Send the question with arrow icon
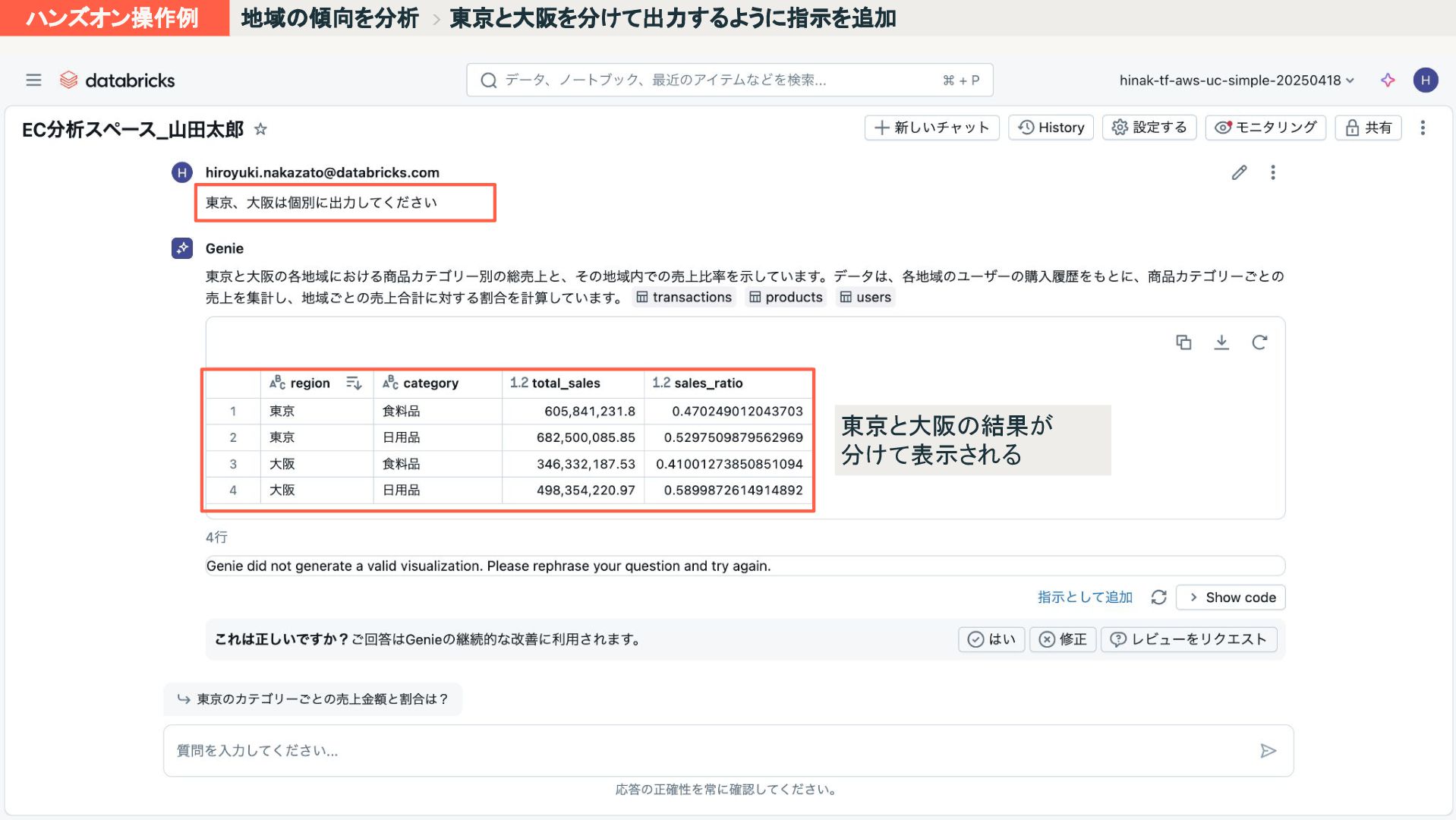Screen dimensions: 1456x820 pos(1268,751)
